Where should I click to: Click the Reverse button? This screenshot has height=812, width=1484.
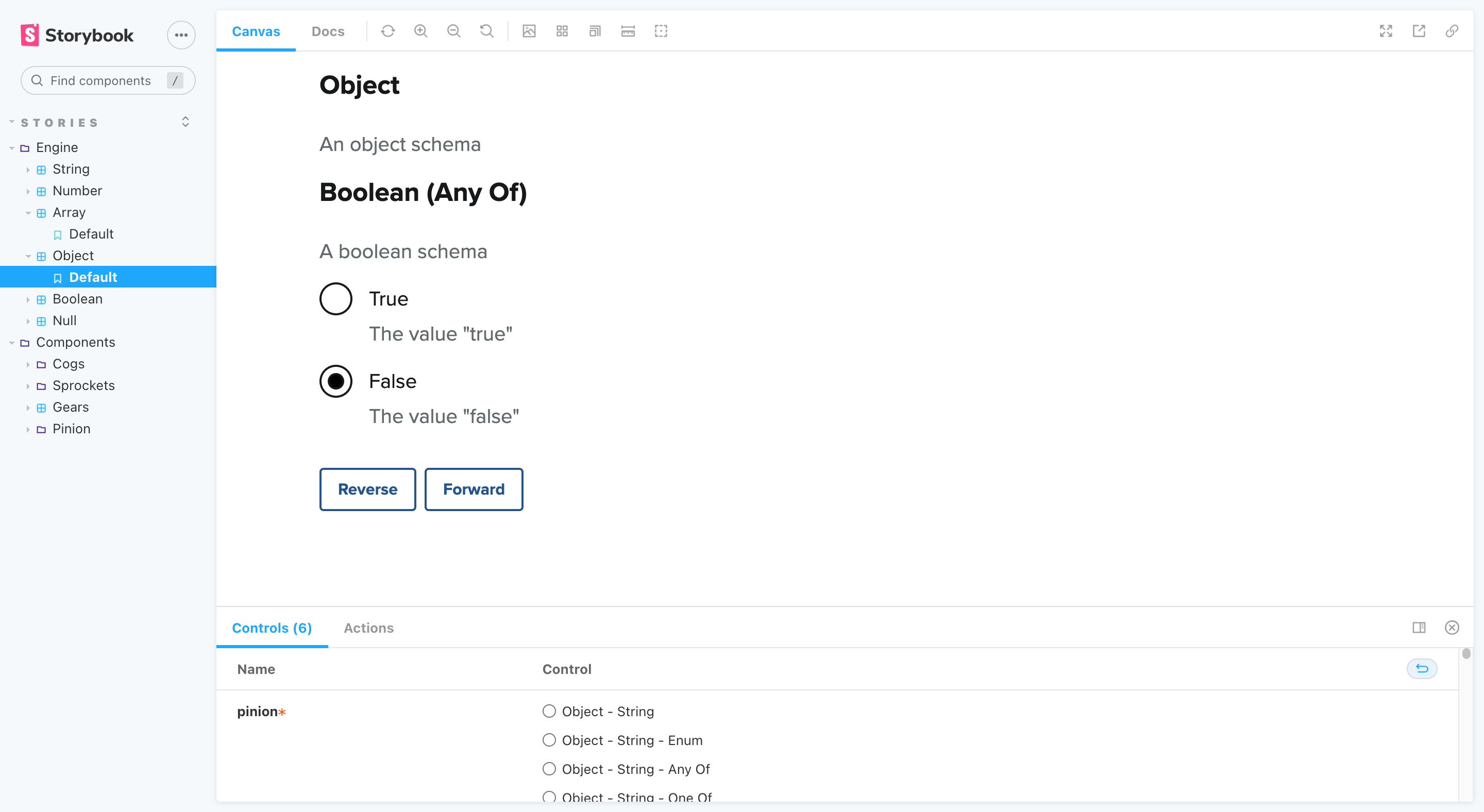point(367,489)
